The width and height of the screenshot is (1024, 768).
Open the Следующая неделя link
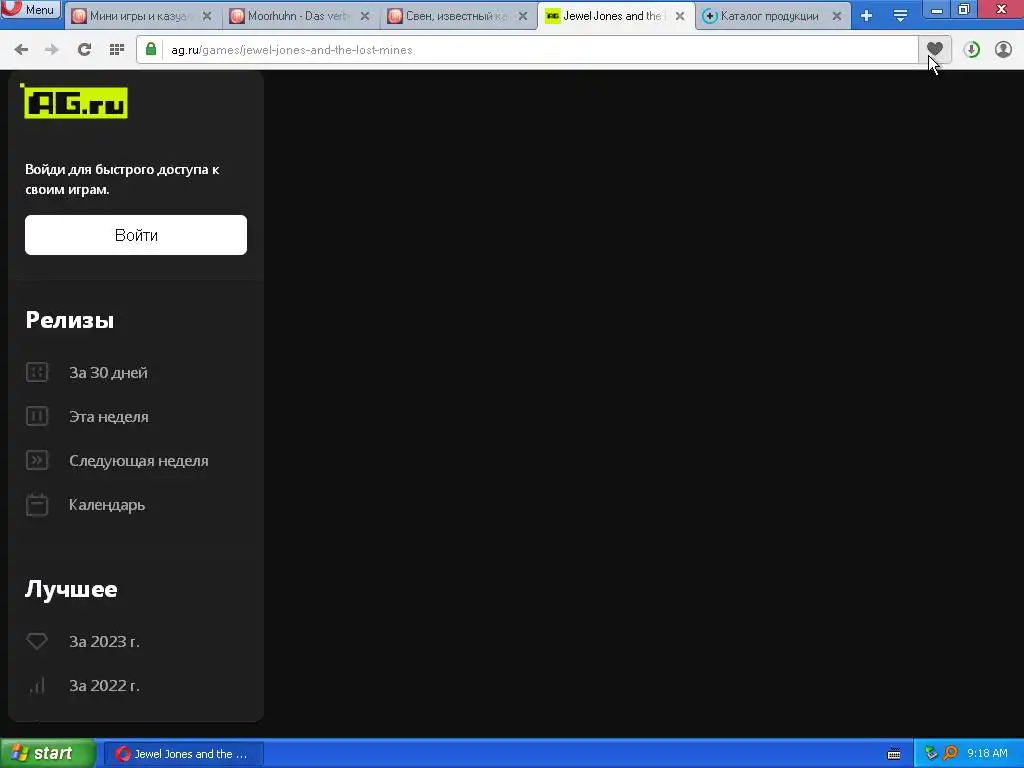click(x=138, y=460)
